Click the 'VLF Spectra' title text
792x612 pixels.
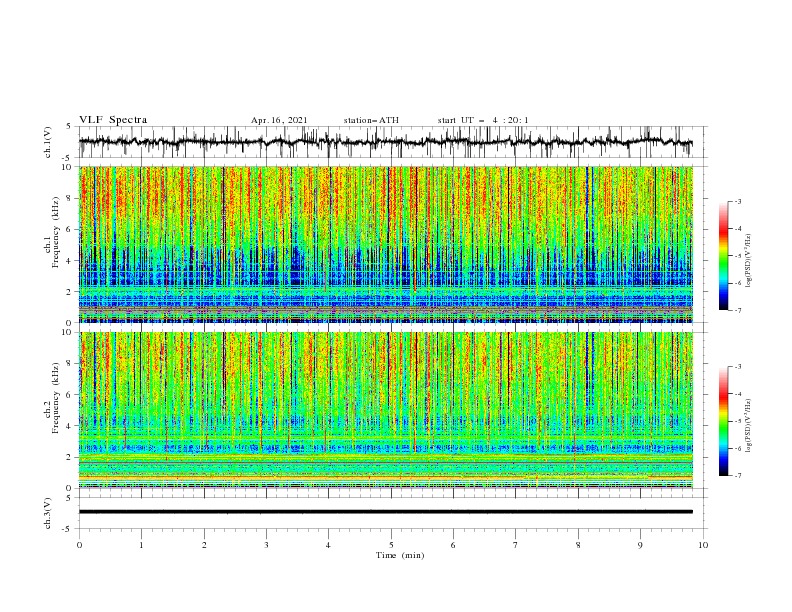113,120
